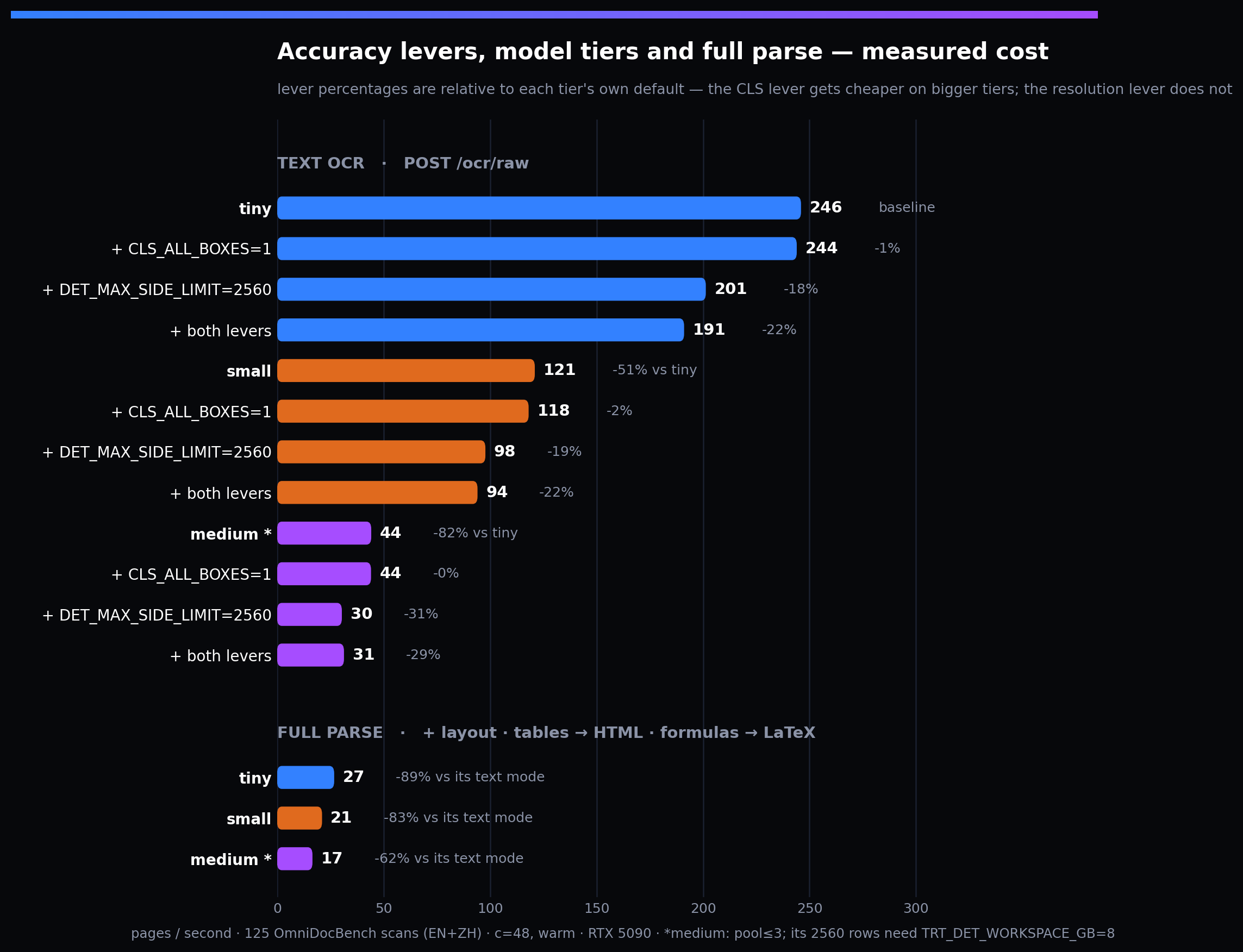Screen dimensions: 1243x952
Task: Click the value 94 next to orange bar
Action: [497, 492]
